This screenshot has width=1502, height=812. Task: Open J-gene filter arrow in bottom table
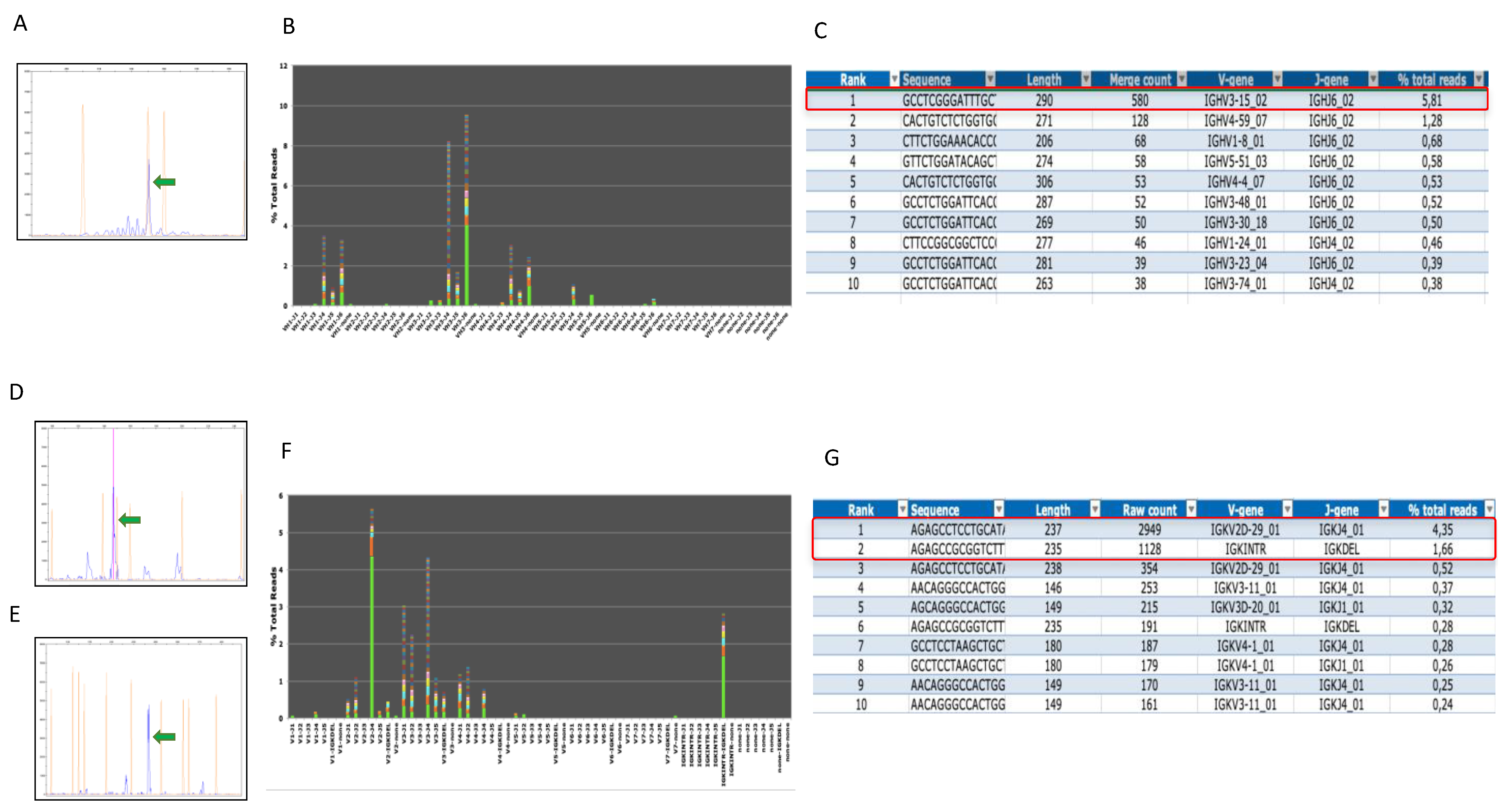[1383, 510]
